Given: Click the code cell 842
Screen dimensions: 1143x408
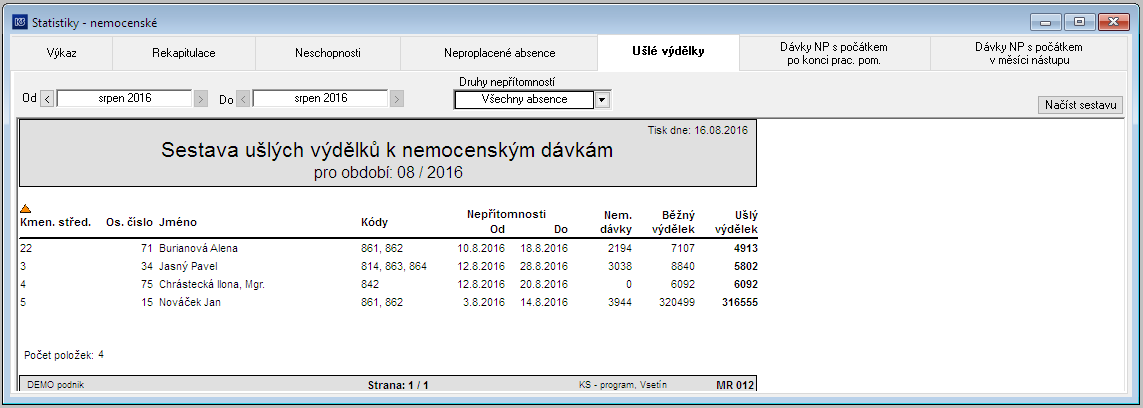Looking at the screenshot, I should [369, 284].
